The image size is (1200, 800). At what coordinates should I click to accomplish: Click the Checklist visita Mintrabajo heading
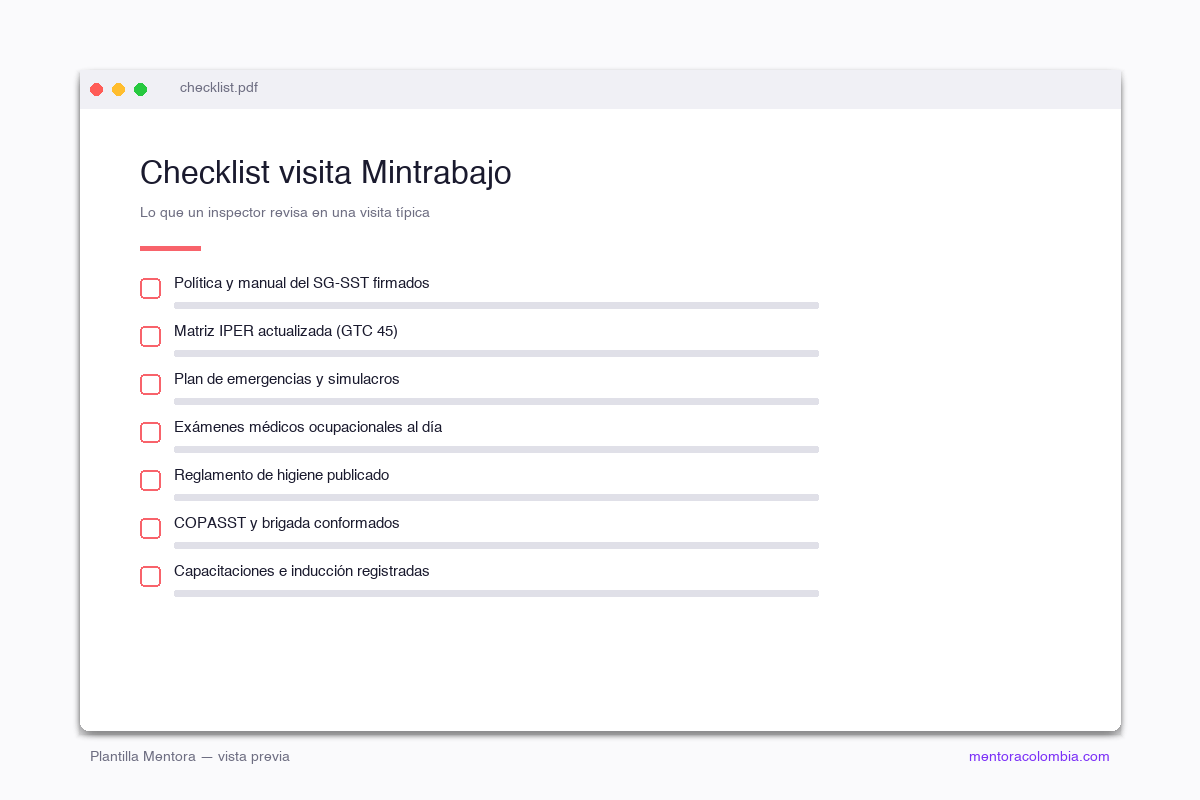(x=326, y=173)
